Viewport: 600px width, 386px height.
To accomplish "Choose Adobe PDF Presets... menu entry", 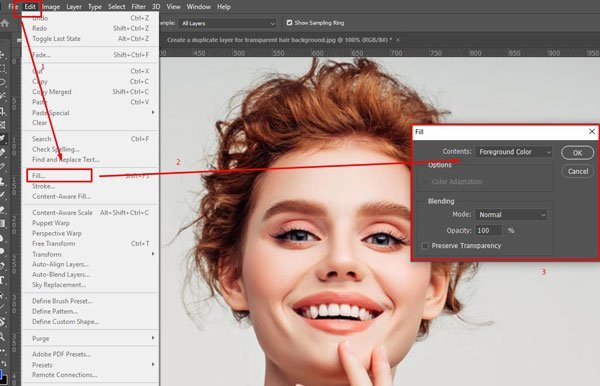I will 91,354.
